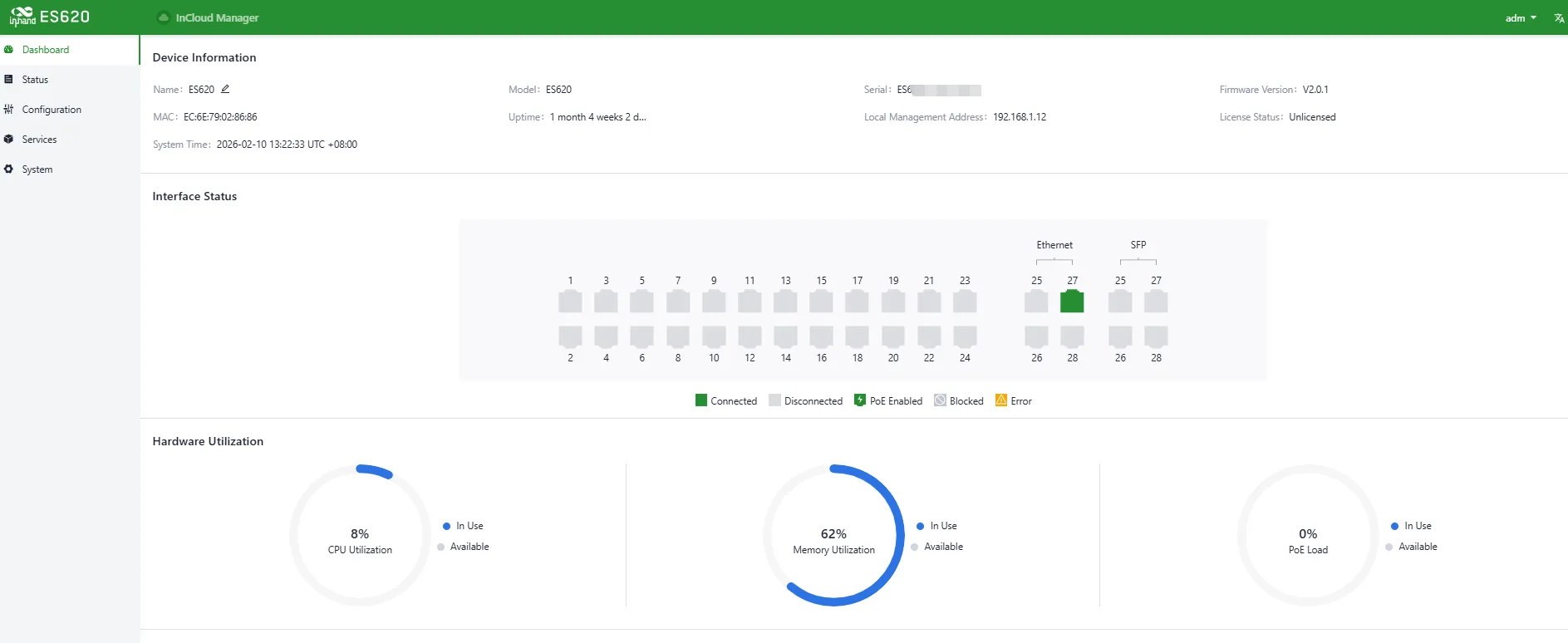The image size is (1568, 643).
Task: Click the Memory Utilization 62% gauge
Action: (x=833, y=535)
